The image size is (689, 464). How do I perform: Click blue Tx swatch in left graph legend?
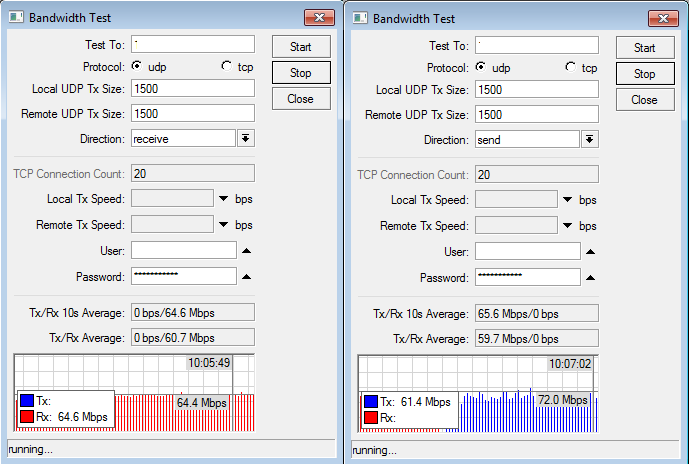(x=27, y=400)
